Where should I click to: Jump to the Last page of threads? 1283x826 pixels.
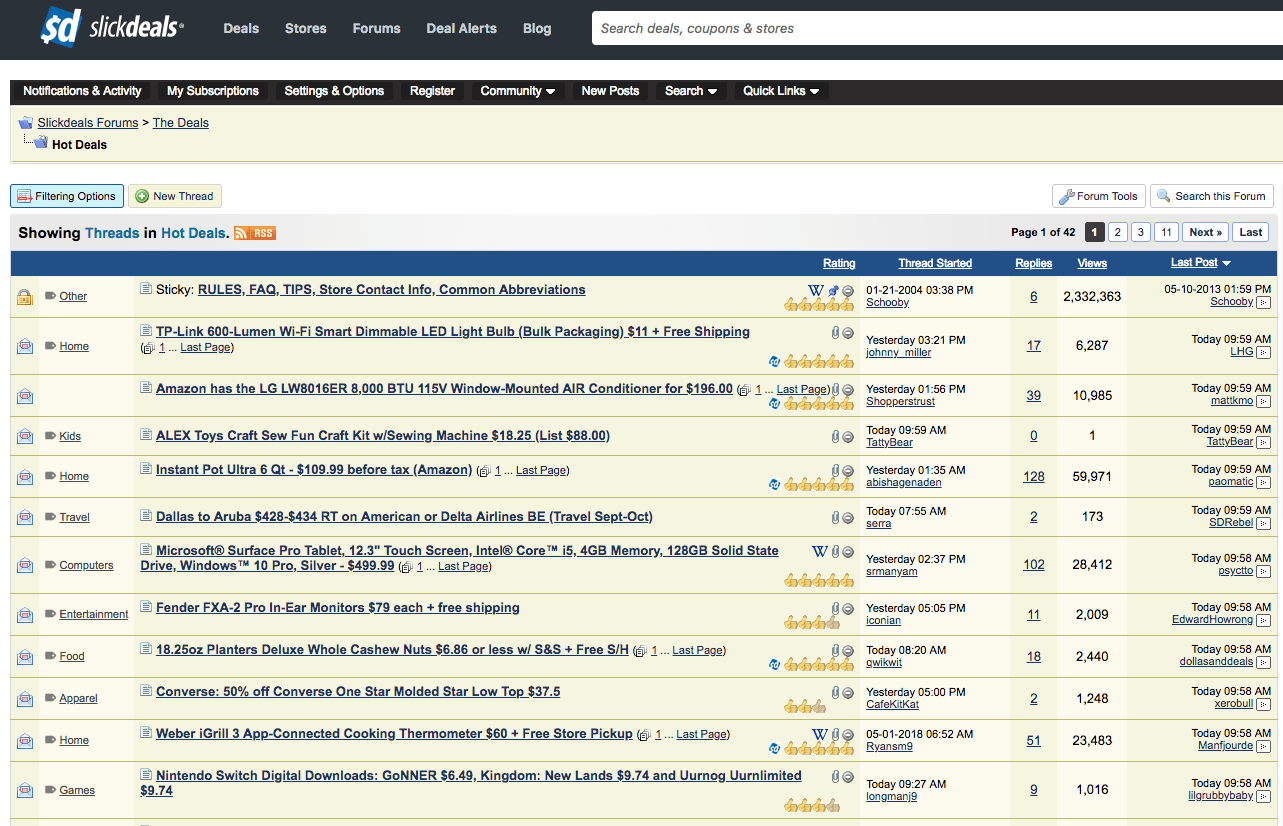click(x=1251, y=232)
